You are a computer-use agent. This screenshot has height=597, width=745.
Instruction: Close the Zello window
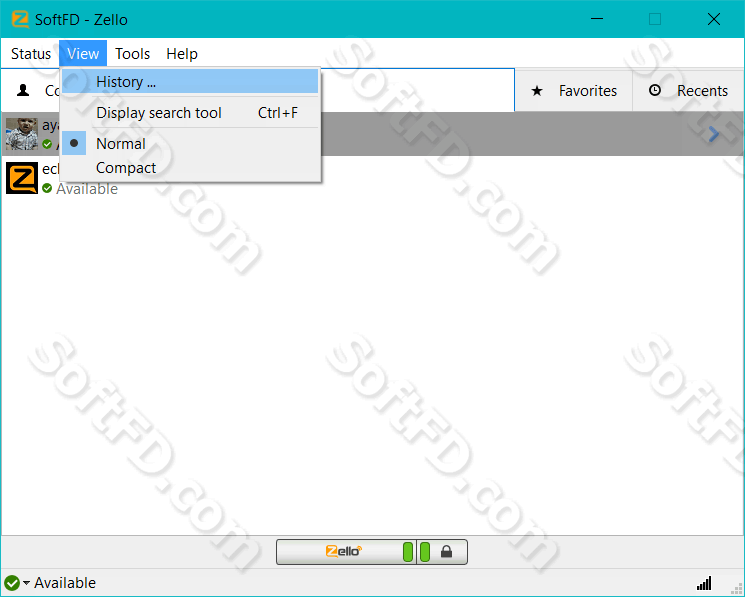pos(714,19)
